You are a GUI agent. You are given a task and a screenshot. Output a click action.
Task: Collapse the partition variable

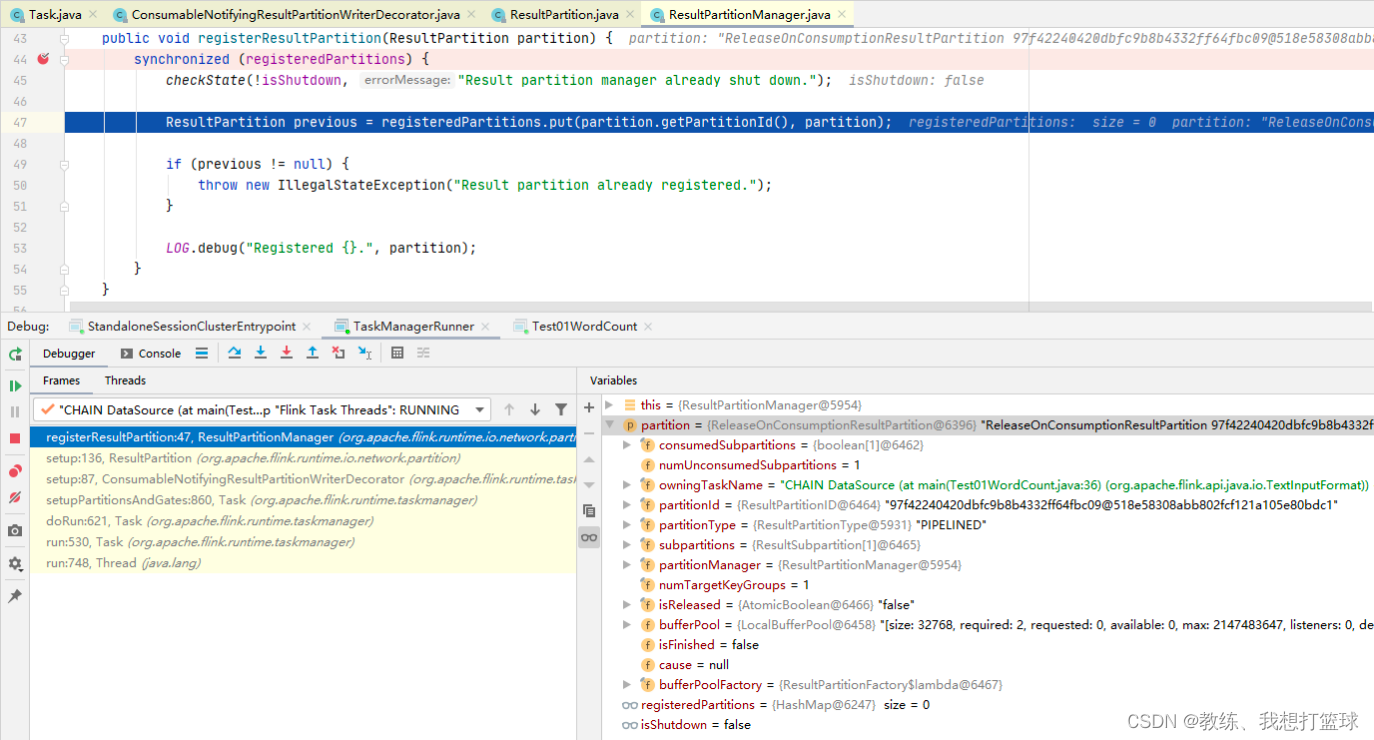coord(609,425)
